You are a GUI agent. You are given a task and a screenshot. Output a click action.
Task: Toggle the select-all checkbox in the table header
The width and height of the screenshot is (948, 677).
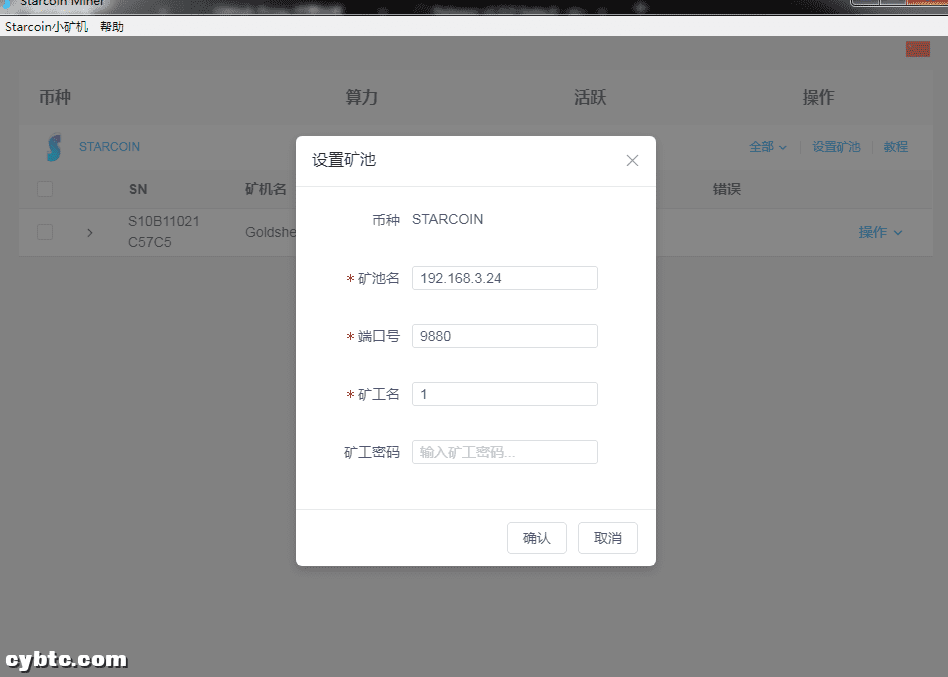pyautogui.click(x=44, y=189)
